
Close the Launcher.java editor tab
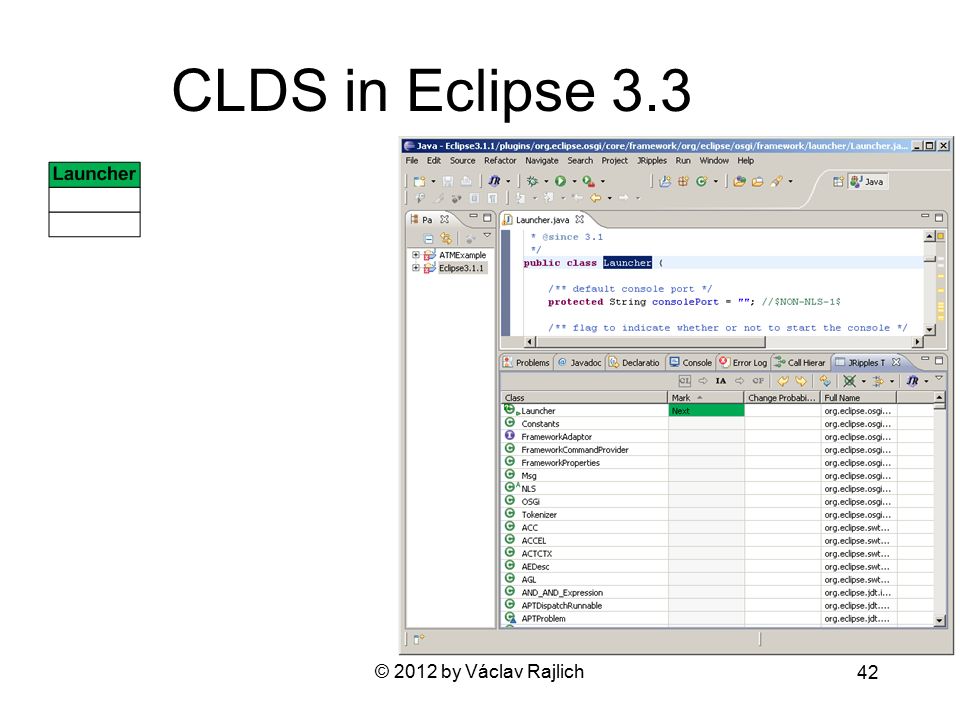point(579,219)
